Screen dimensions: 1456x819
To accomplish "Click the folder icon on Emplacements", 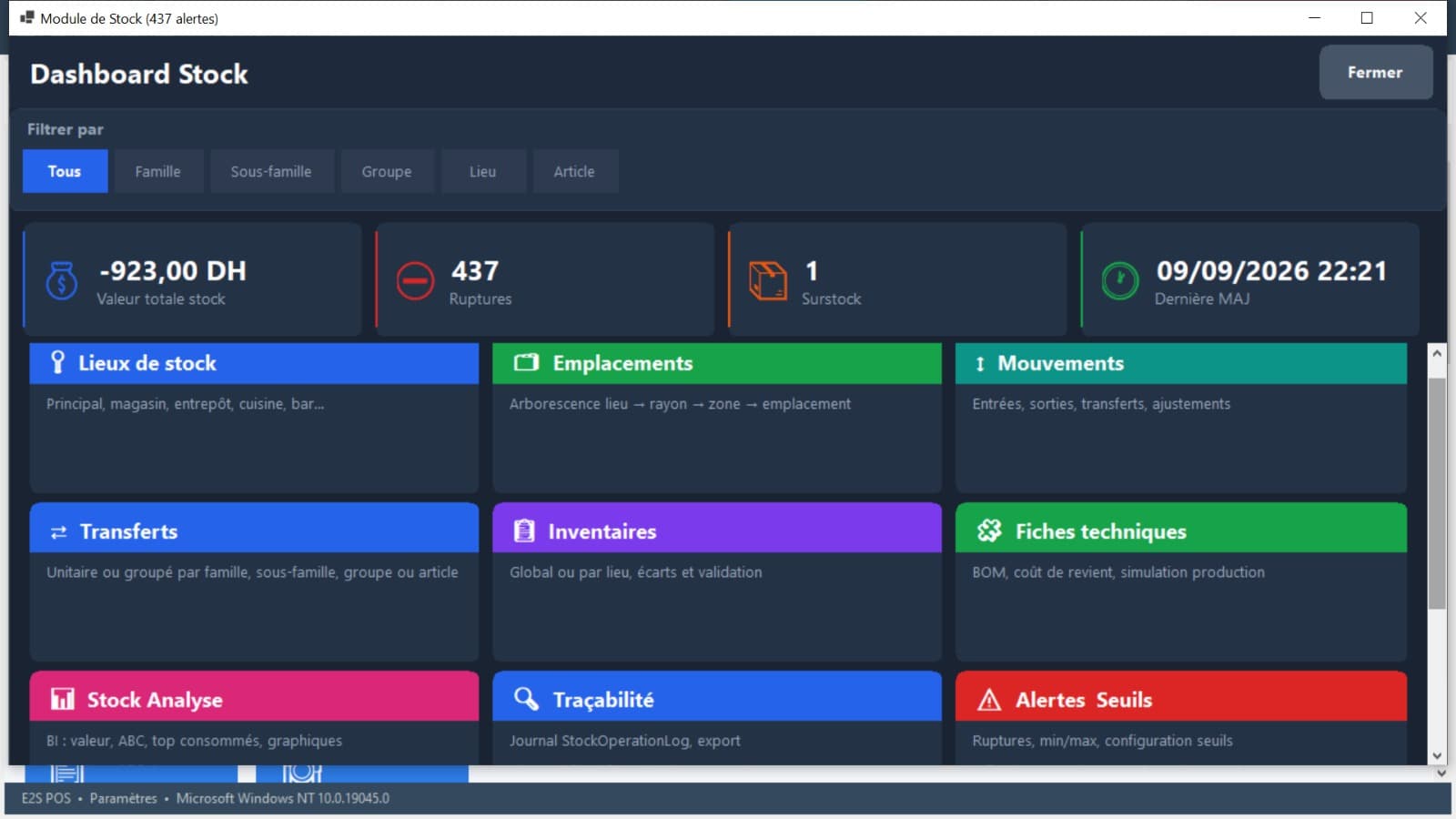I will (x=527, y=363).
